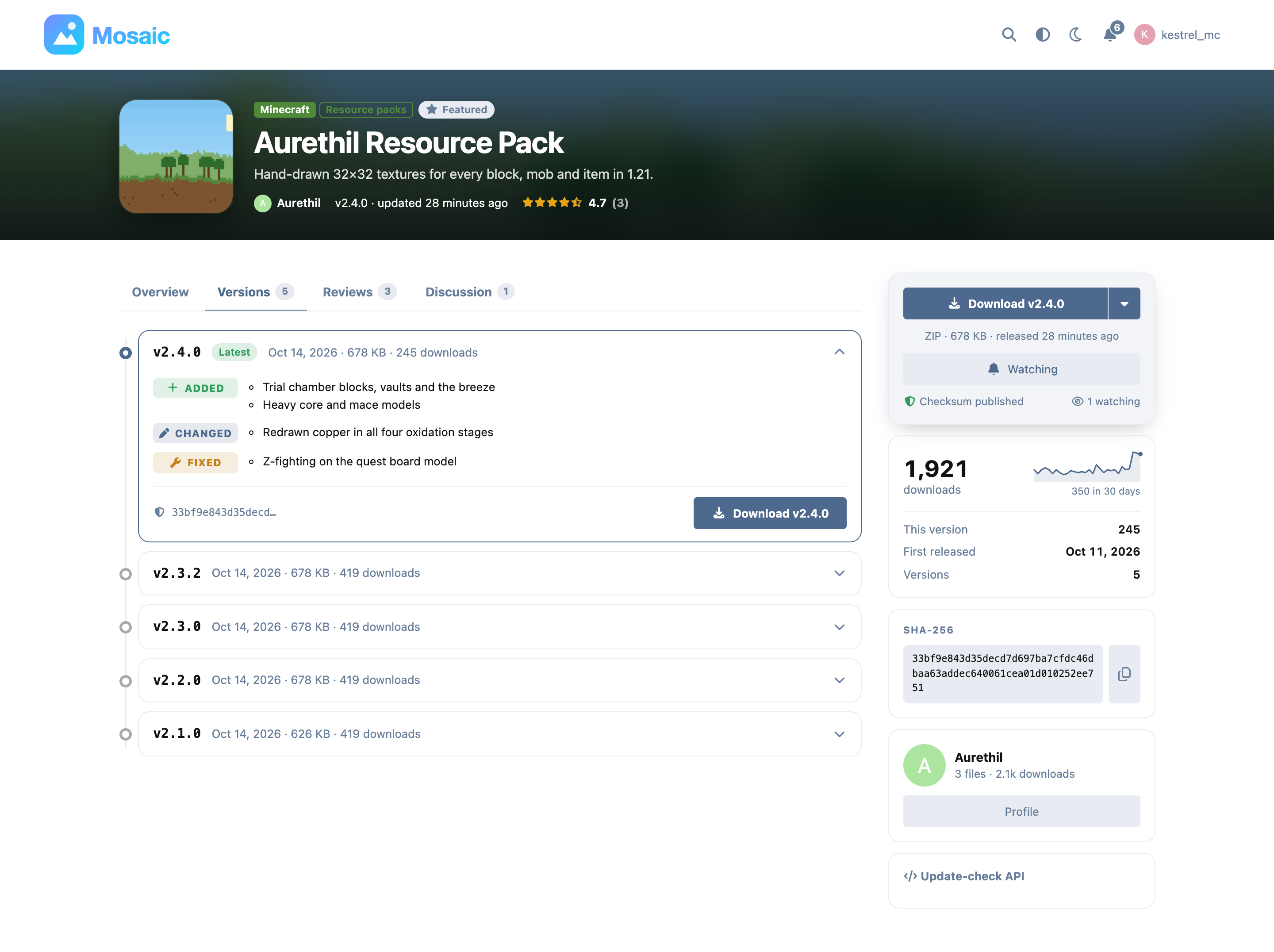Click the eye icon beside 1 watching

(x=1077, y=401)
